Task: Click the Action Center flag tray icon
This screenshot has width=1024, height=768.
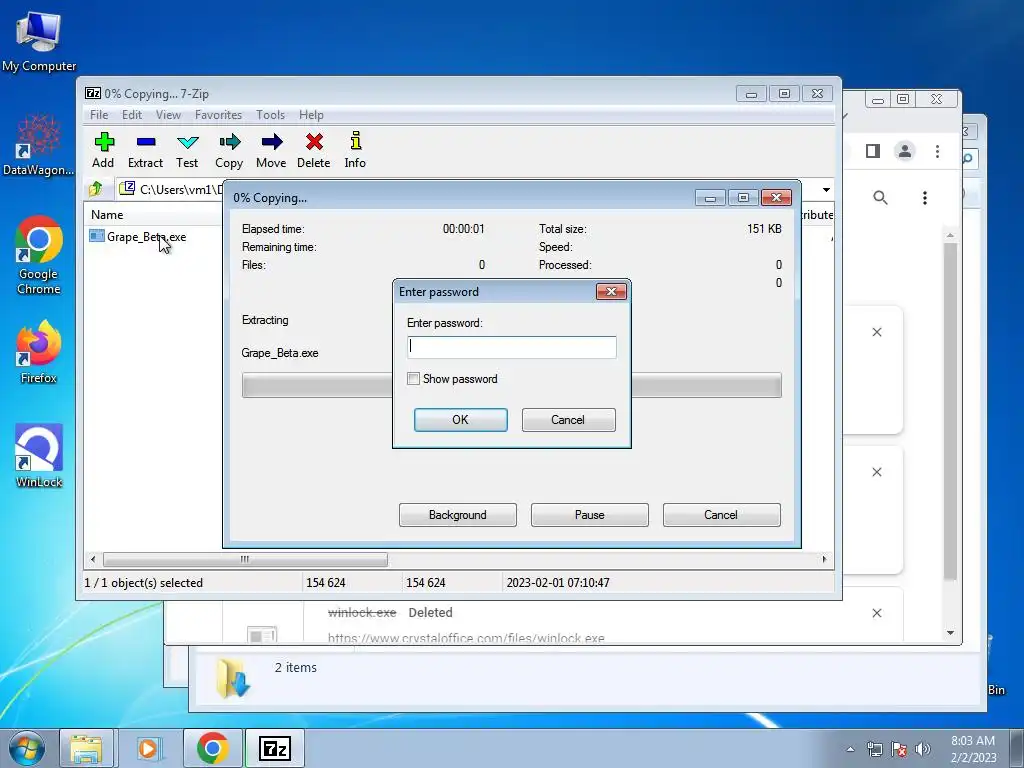Action: pos(899,749)
